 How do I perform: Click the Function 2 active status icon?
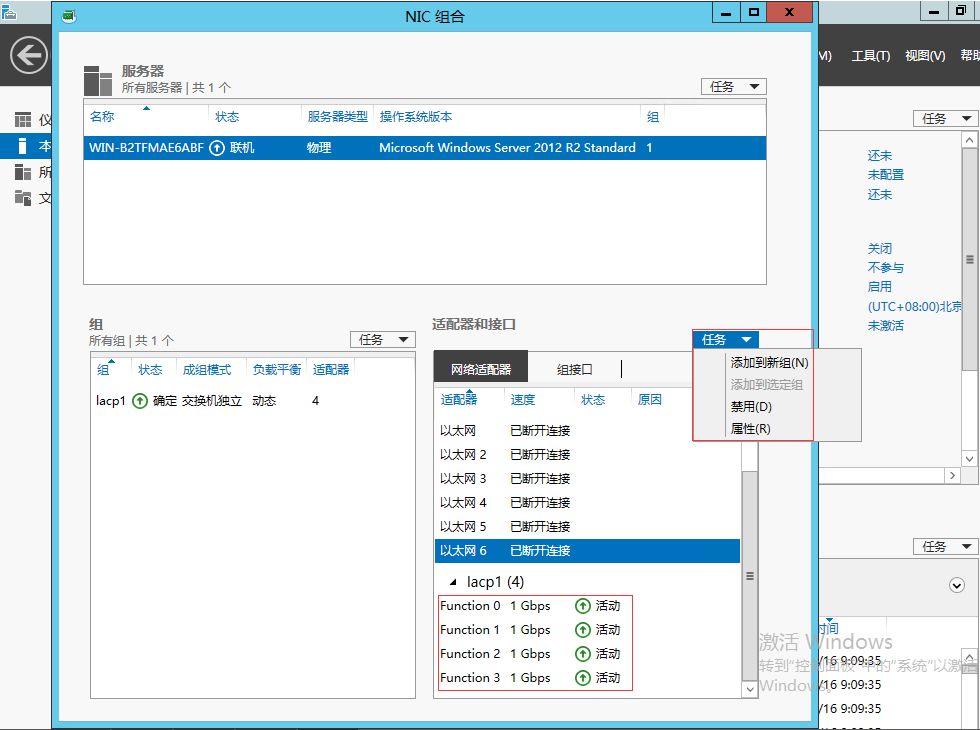pyautogui.click(x=582, y=654)
